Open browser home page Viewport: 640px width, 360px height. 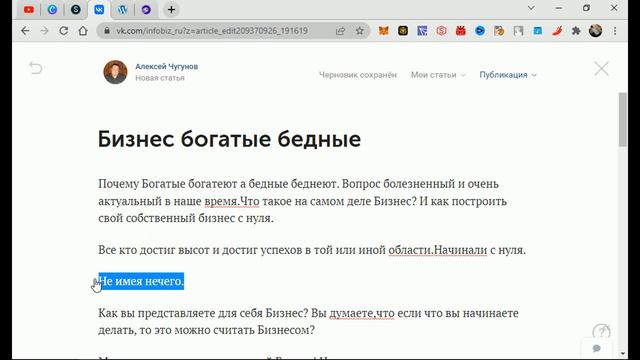tap(83, 31)
